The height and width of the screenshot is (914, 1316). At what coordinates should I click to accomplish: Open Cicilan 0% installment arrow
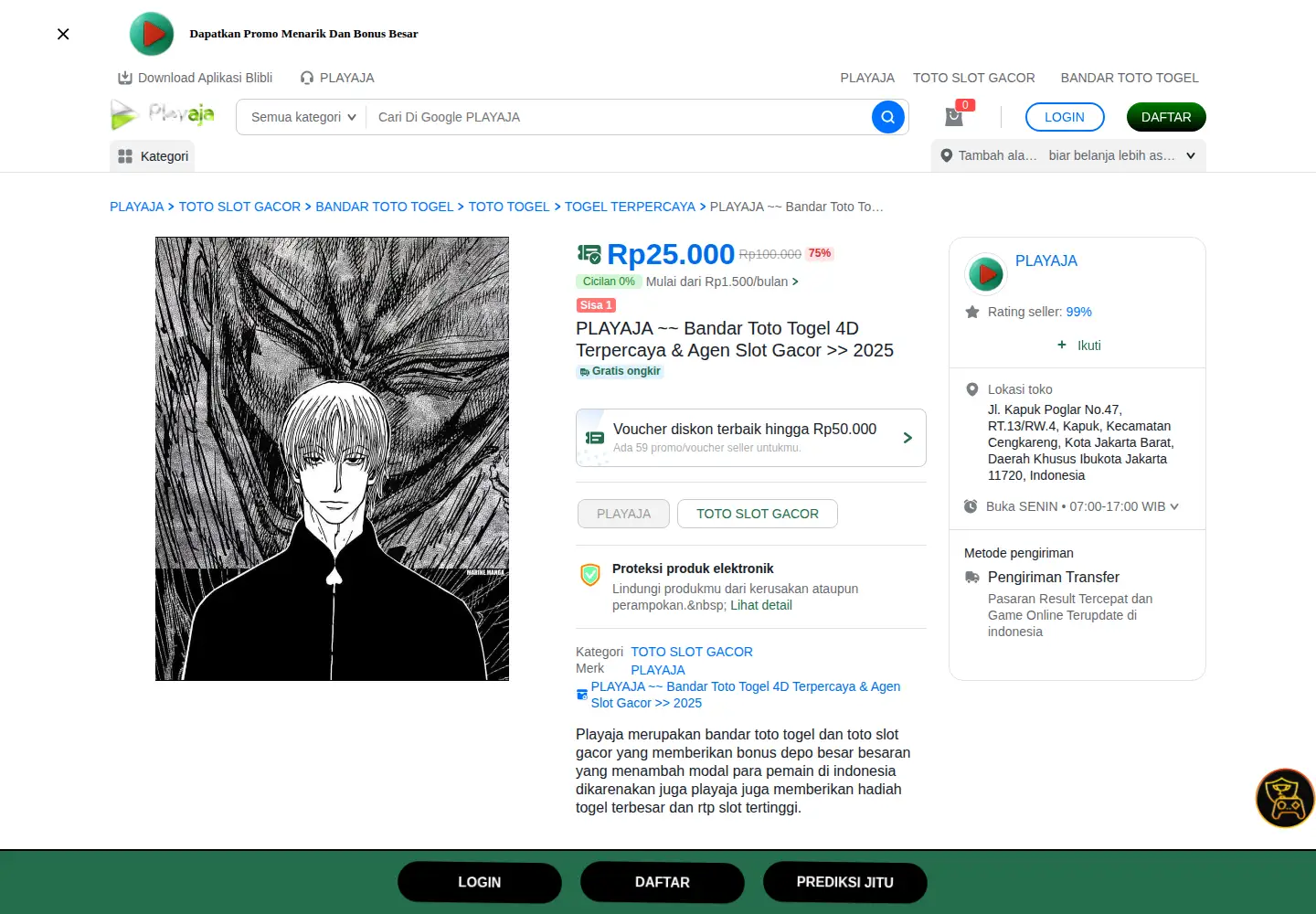pos(795,282)
